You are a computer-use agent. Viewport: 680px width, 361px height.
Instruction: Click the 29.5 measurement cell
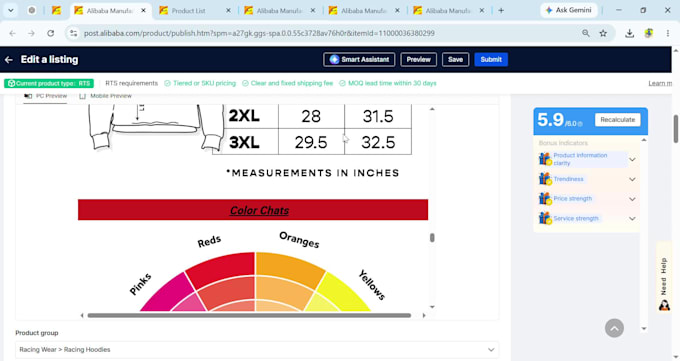[311, 142]
